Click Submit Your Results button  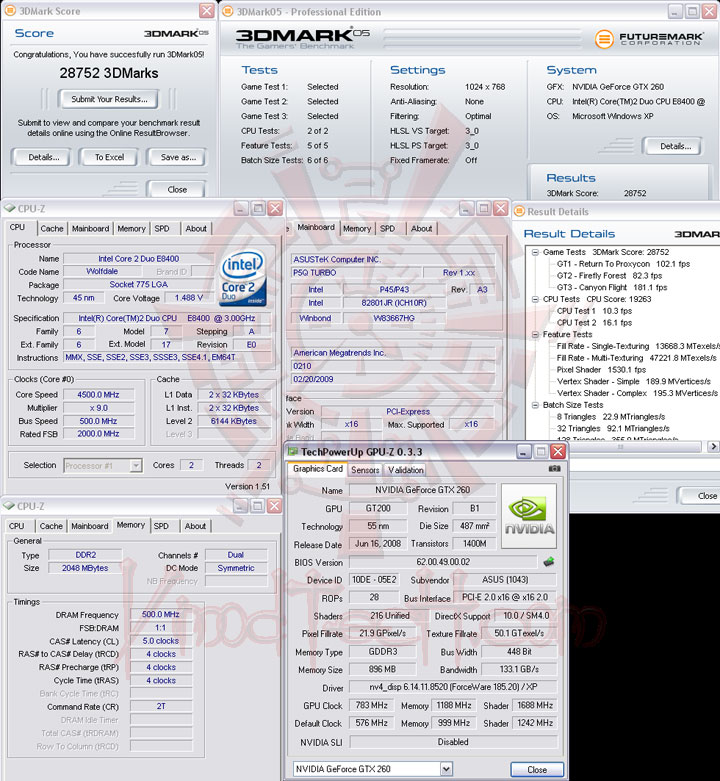pyautogui.click(x=109, y=99)
